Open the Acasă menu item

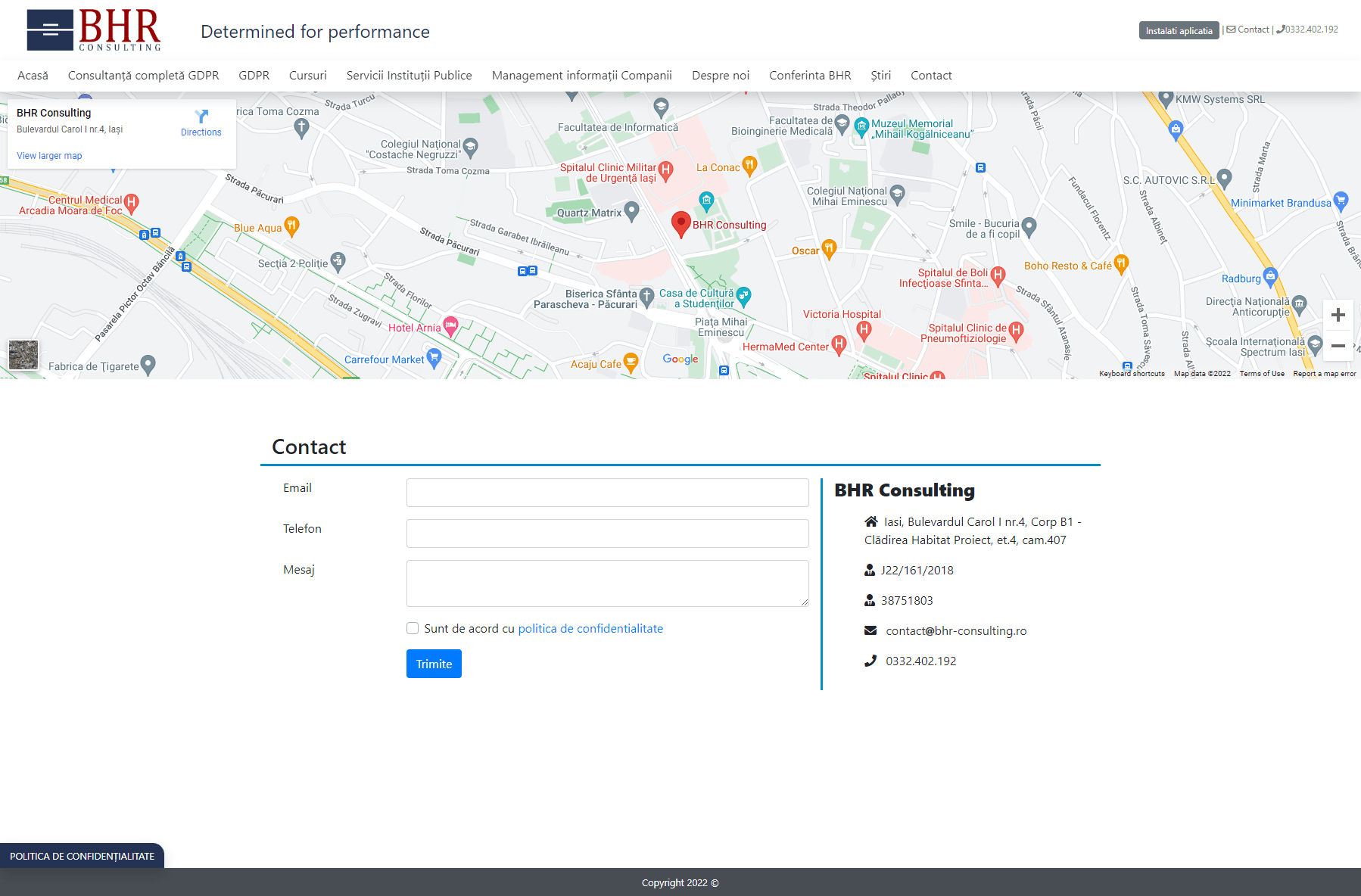(x=33, y=76)
